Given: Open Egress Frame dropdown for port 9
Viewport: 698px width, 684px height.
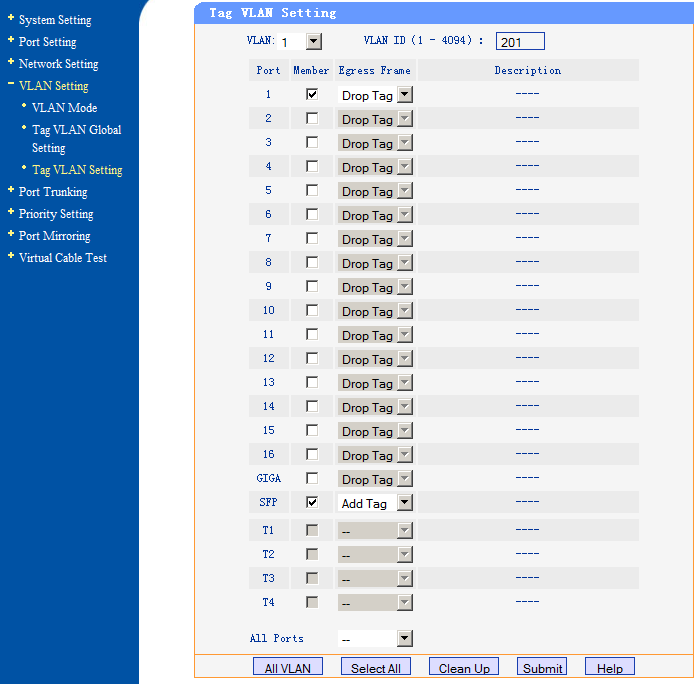Looking at the screenshot, I should coord(375,287).
